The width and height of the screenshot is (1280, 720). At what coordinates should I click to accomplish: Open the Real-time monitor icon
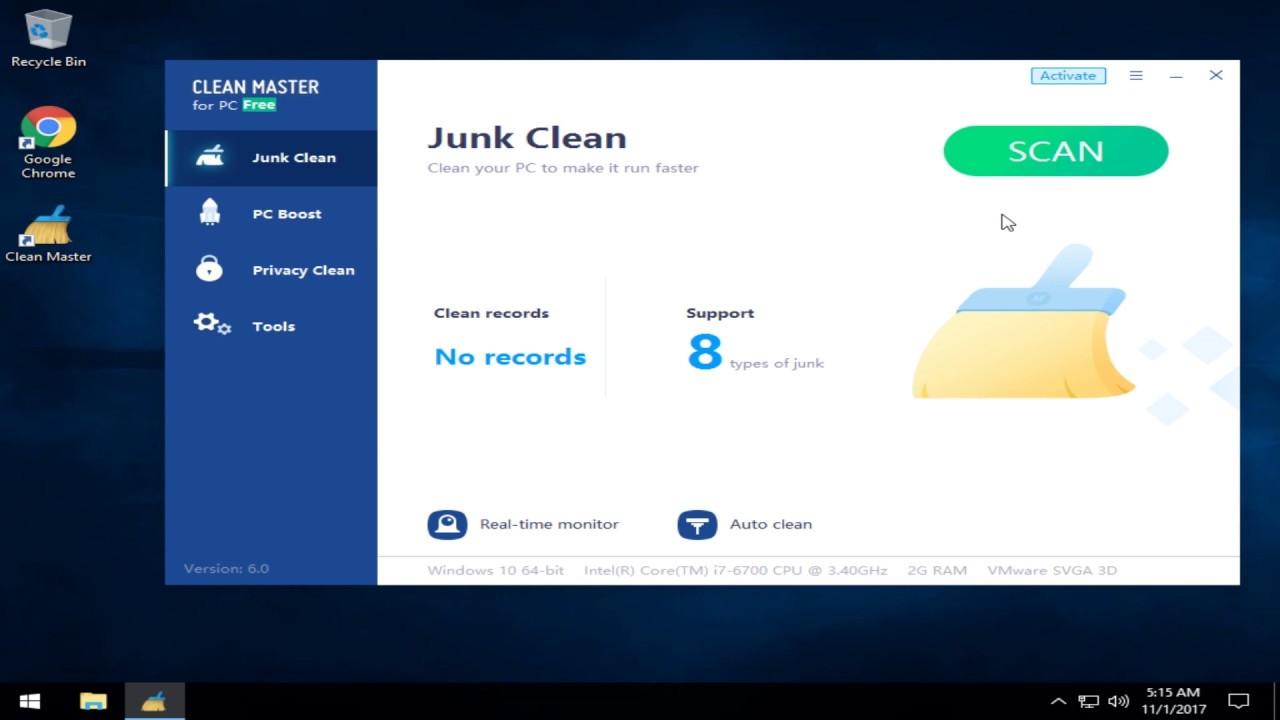(447, 524)
